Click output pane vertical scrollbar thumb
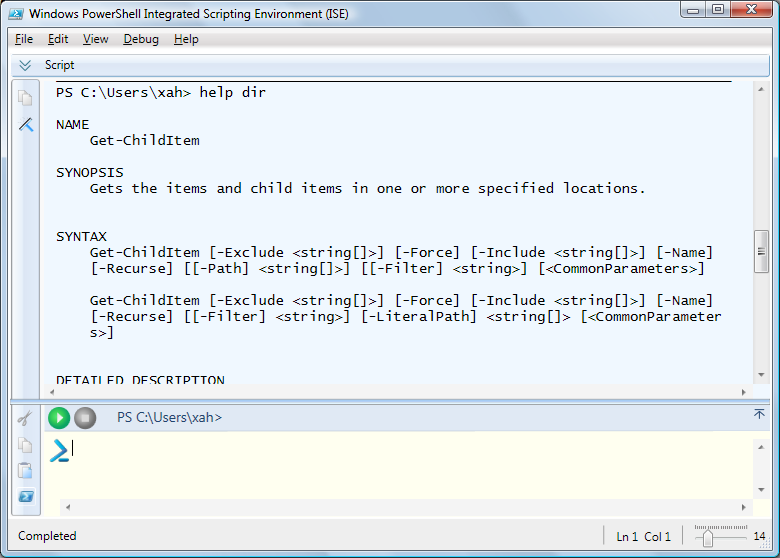This screenshot has height=558, width=780. point(761,251)
